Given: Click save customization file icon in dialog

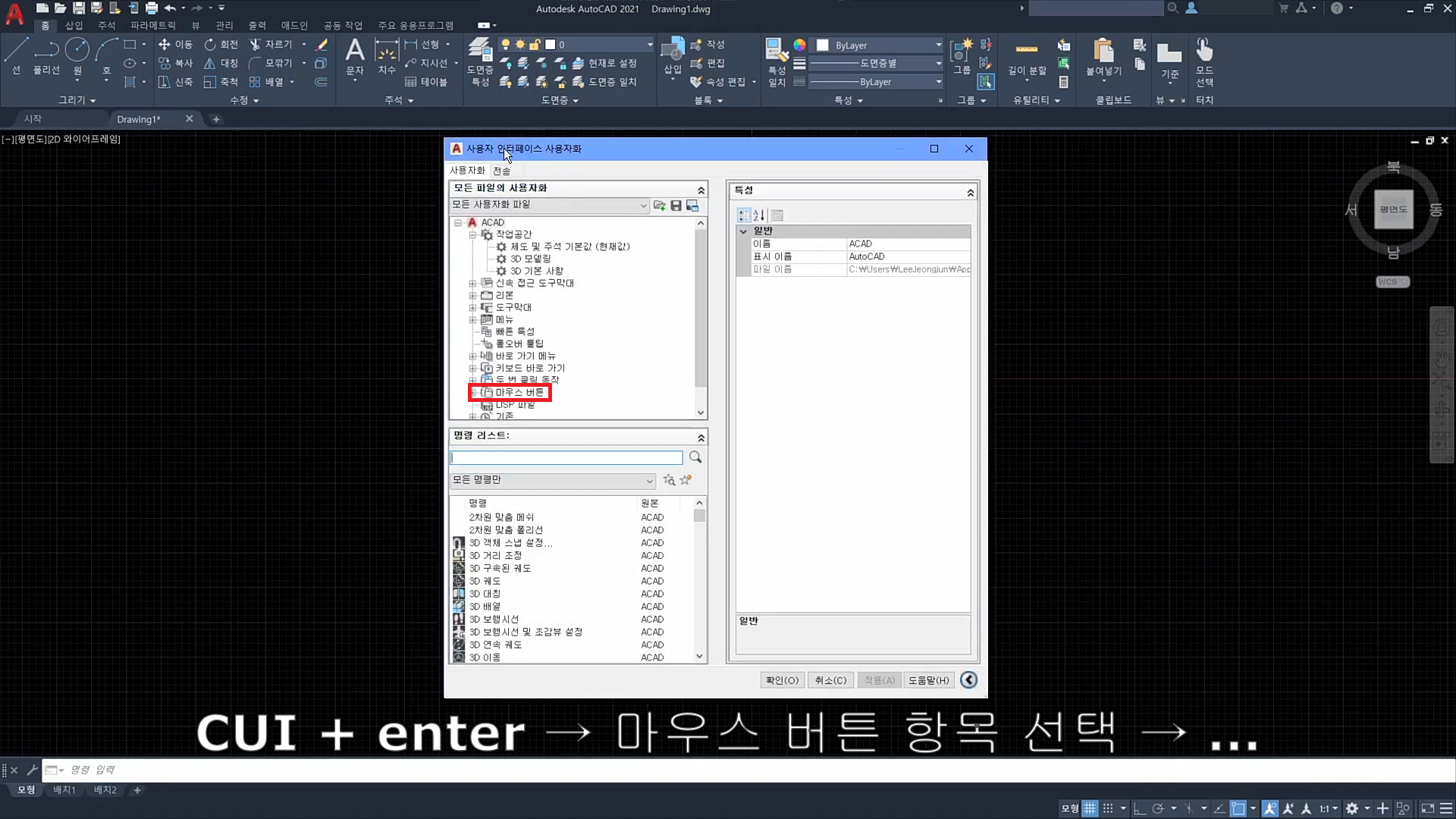Looking at the screenshot, I should click(676, 206).
